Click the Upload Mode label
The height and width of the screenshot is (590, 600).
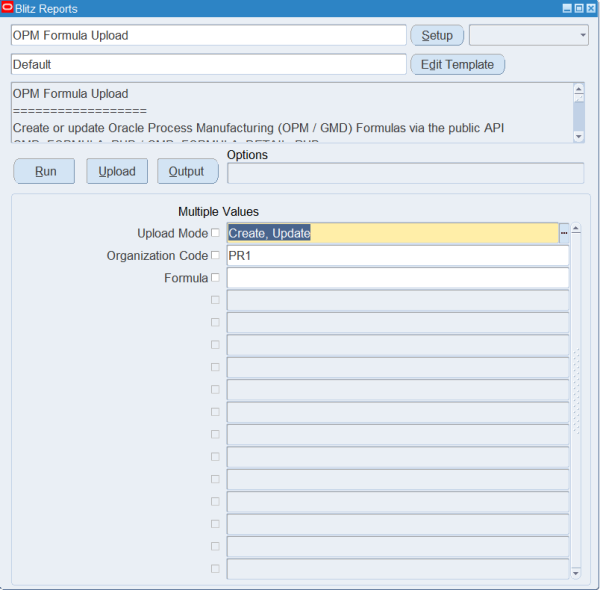click(173, 233)
